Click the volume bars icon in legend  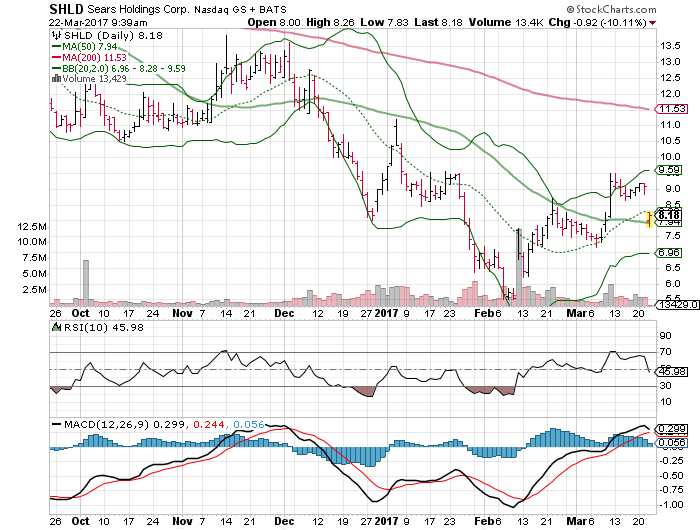pyautogui.click(x=57, y=79)
